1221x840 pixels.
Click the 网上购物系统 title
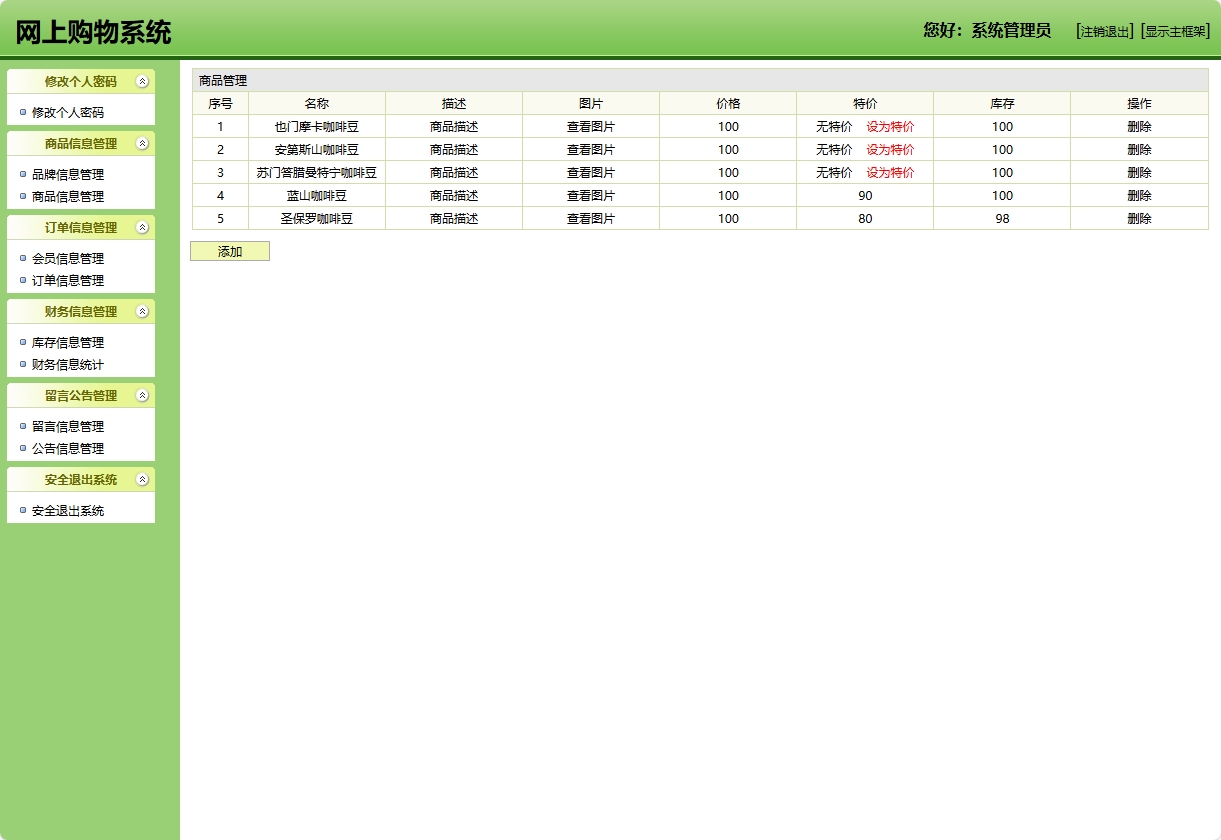point(93,32)
